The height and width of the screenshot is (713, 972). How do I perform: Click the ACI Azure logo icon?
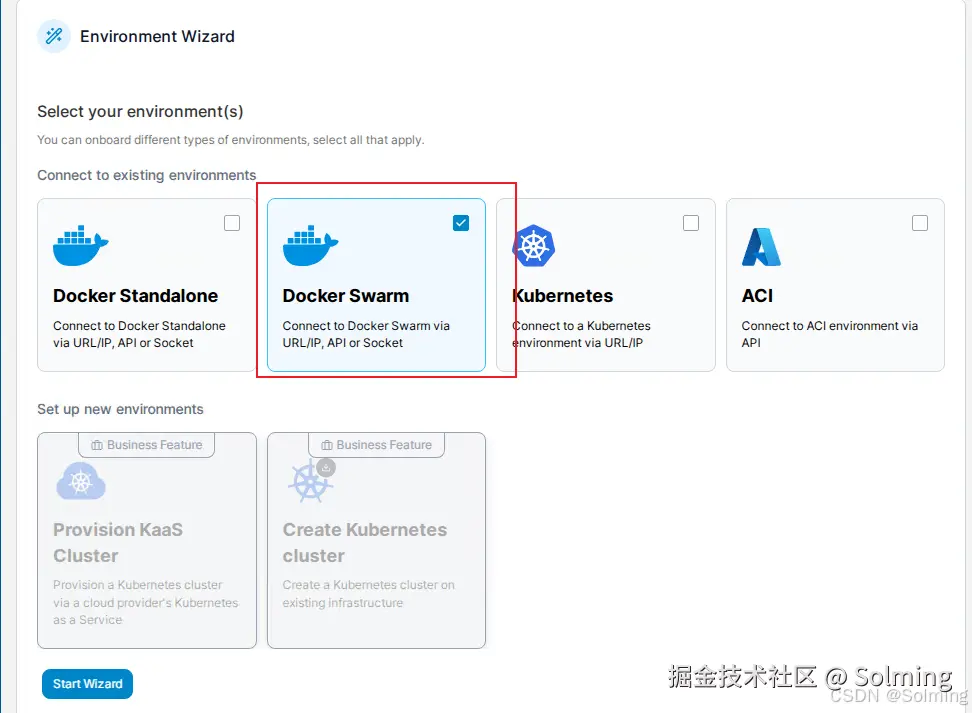761,247
